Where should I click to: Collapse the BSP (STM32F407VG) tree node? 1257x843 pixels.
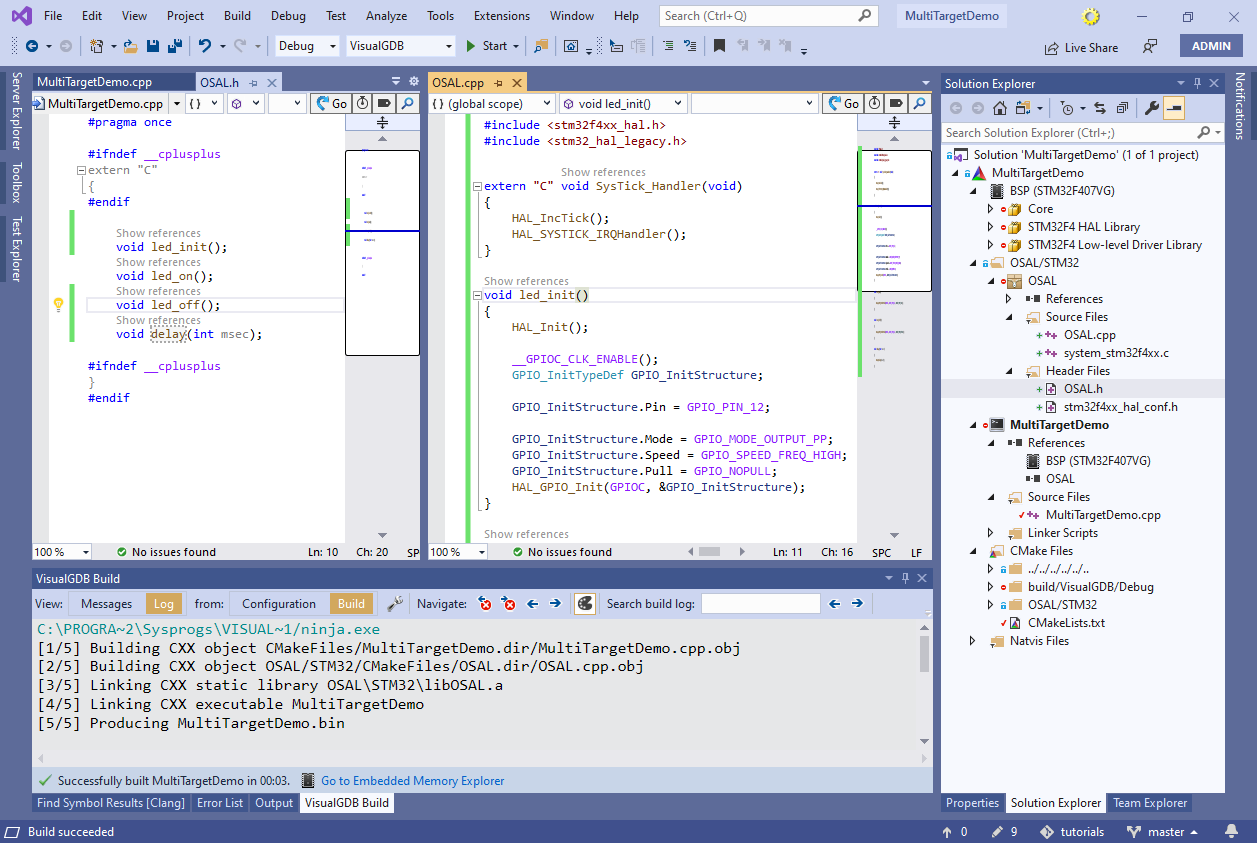pyautogui.click(x=973, y=191)
